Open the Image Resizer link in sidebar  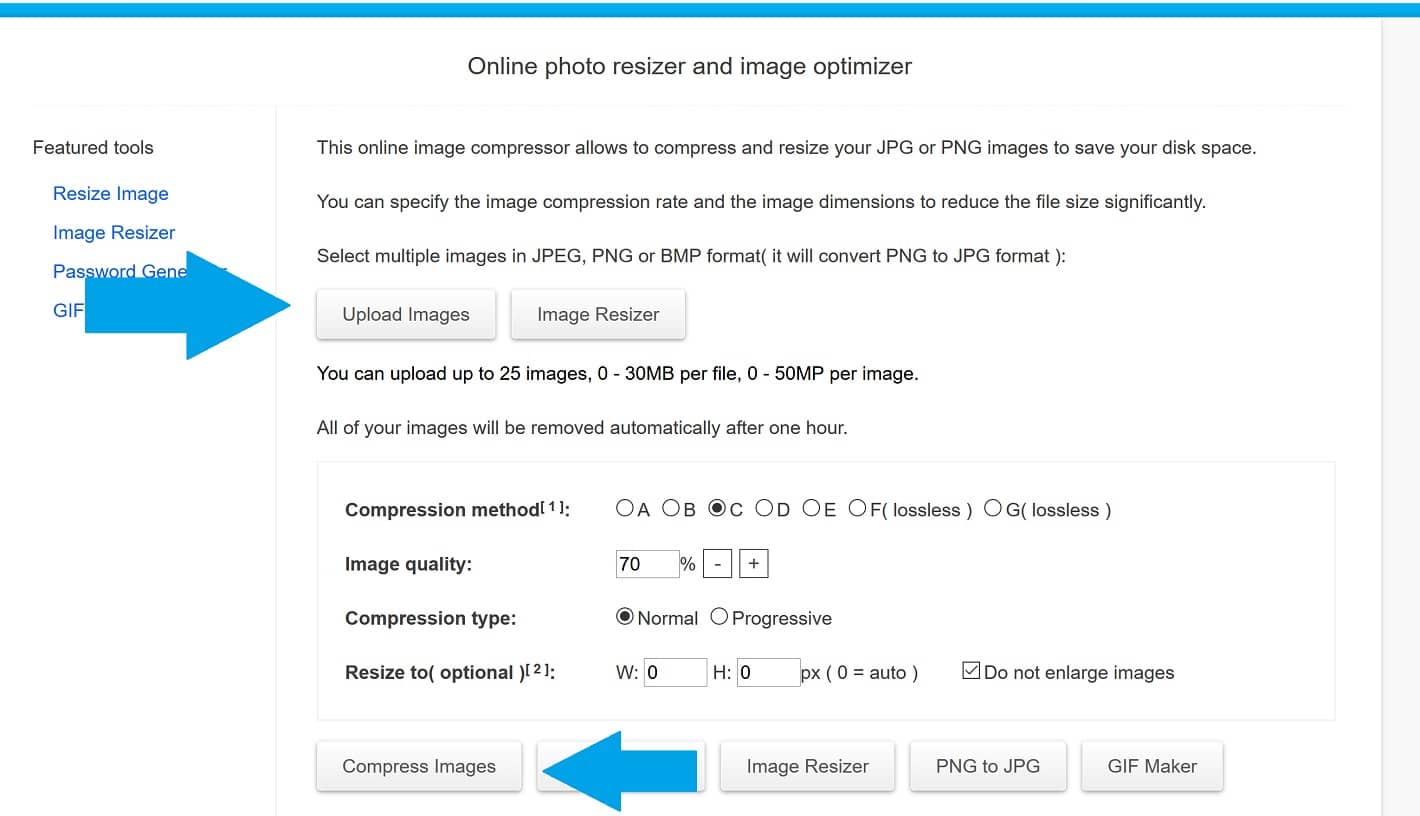pyautogui.click(x=113, y=232)
